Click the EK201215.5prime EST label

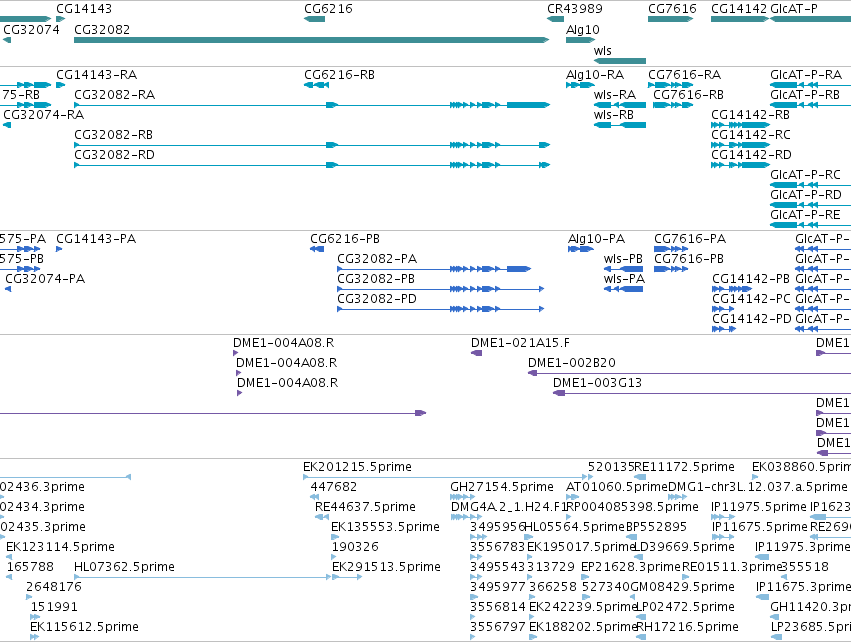(x=357, y=467)
